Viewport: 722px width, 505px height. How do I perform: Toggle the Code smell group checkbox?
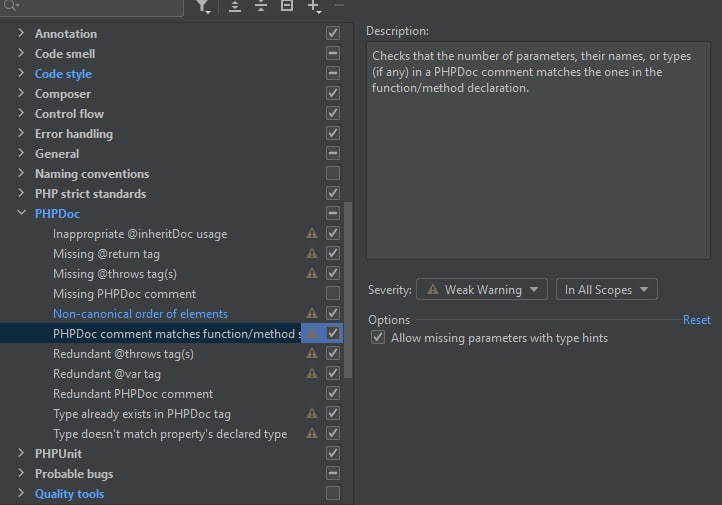(x=333, y=53)
